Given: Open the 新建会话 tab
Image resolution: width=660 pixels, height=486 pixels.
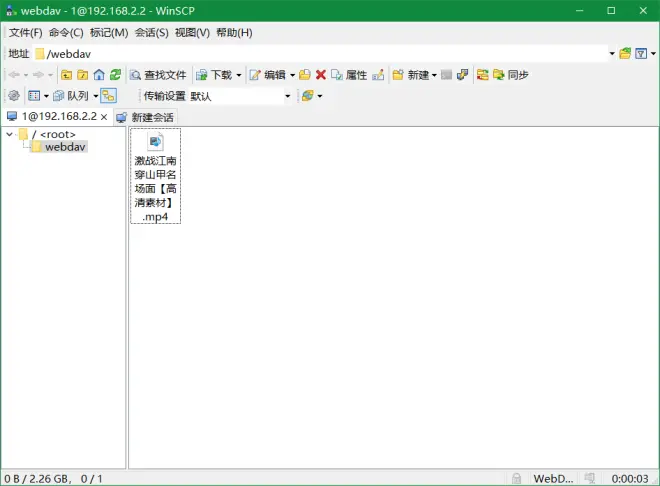Looking at the screenshot, I should (145, 117).
